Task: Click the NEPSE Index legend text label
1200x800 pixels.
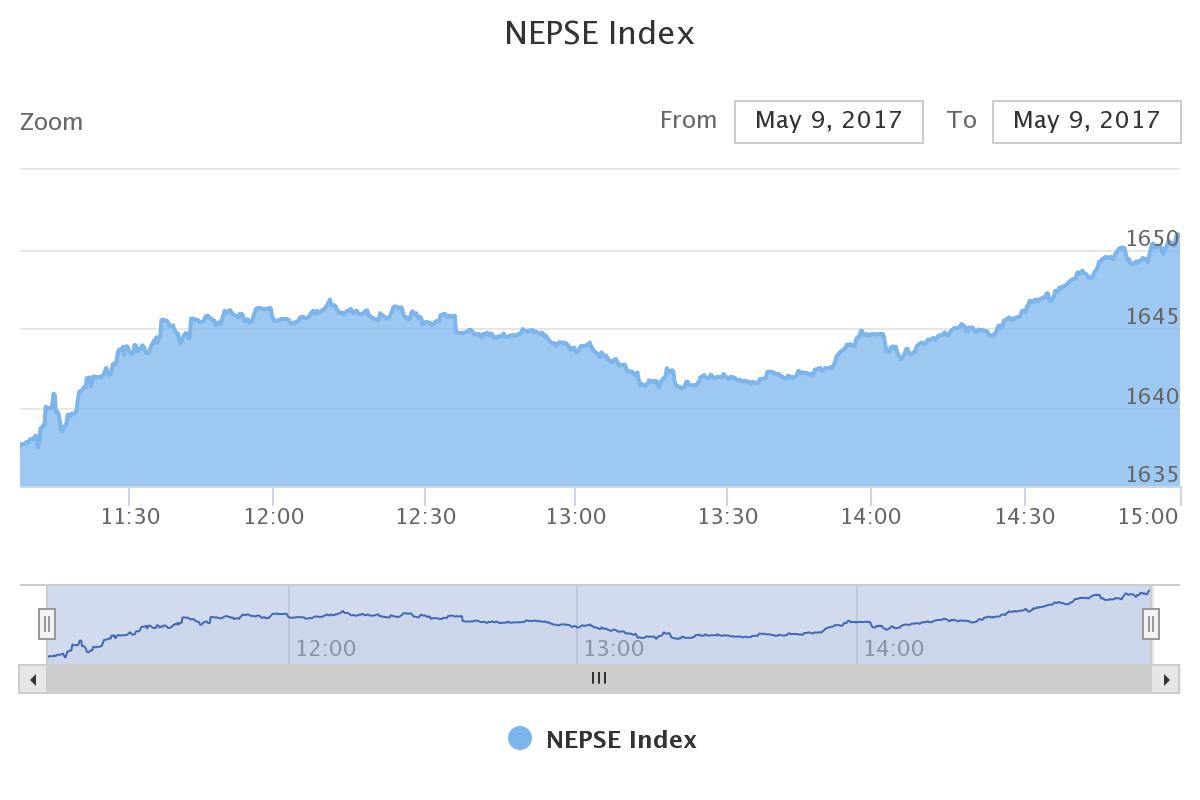Action: pos(621,740)
